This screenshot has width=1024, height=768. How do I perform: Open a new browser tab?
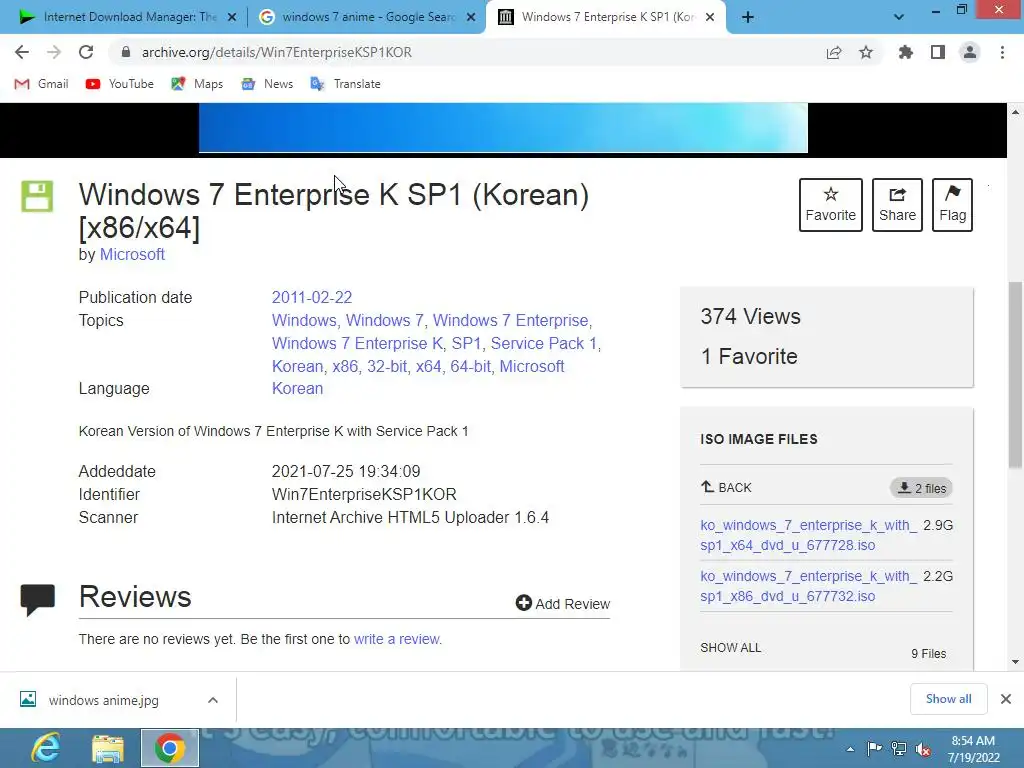[748, 18]
